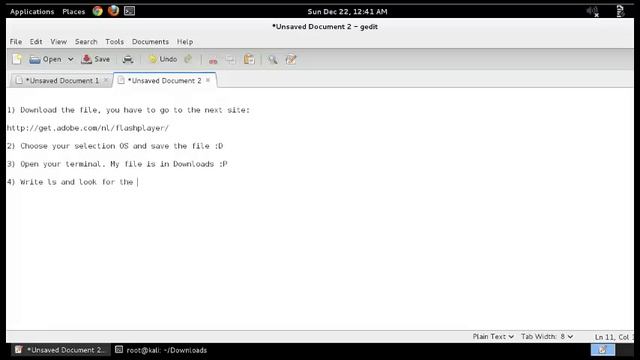Open the Plain Text language dropdown
The height and width of the screenshot is (360, 640).
pos(493,336)
